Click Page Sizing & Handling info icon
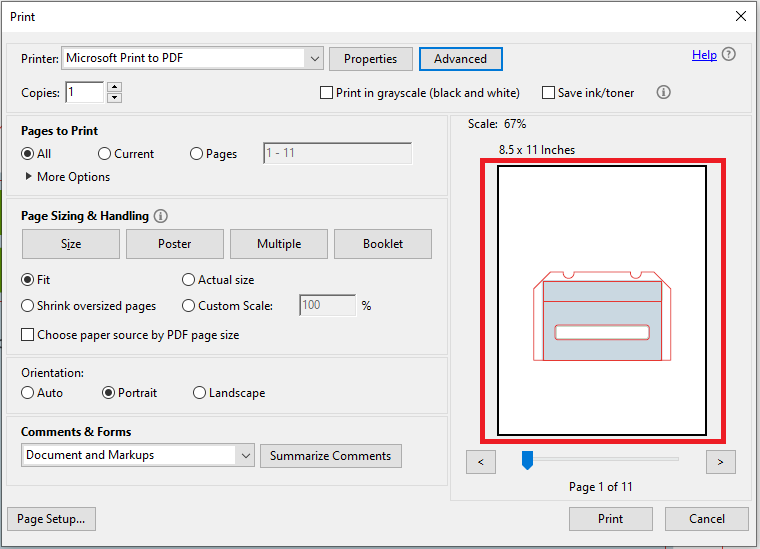The image size is (760, 549). pyautogui.click(x=160, y=216)
